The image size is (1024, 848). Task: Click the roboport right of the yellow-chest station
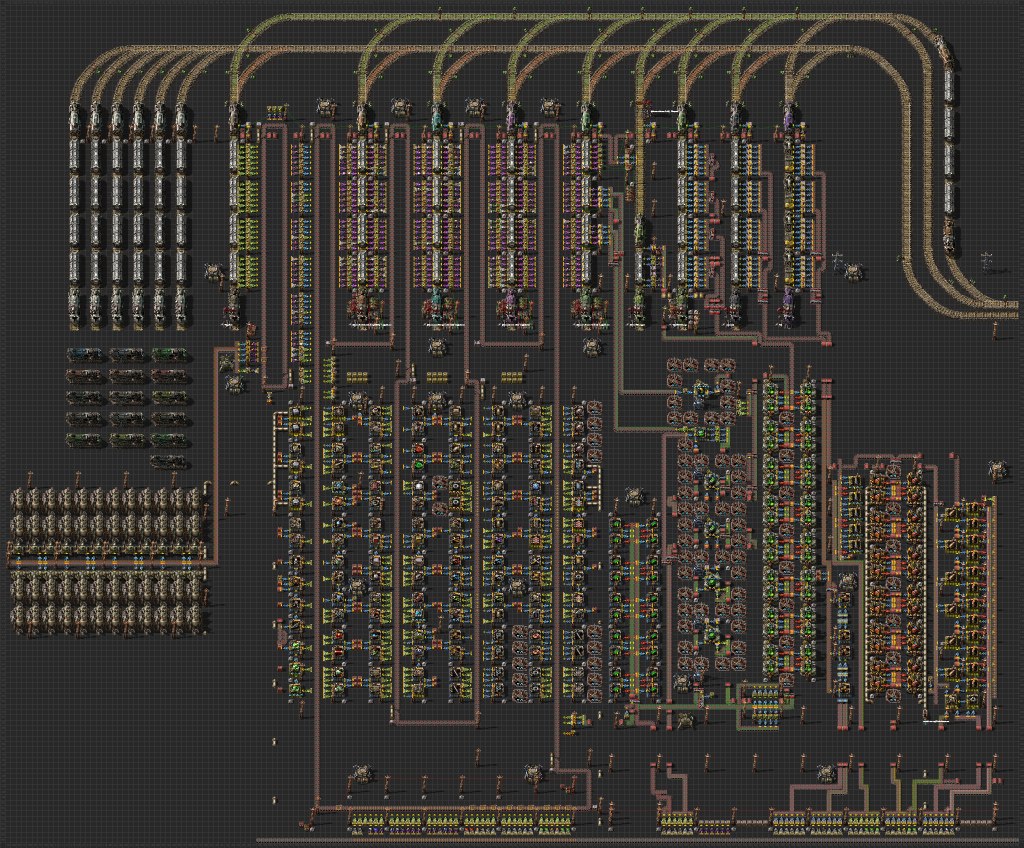[853, 270]
